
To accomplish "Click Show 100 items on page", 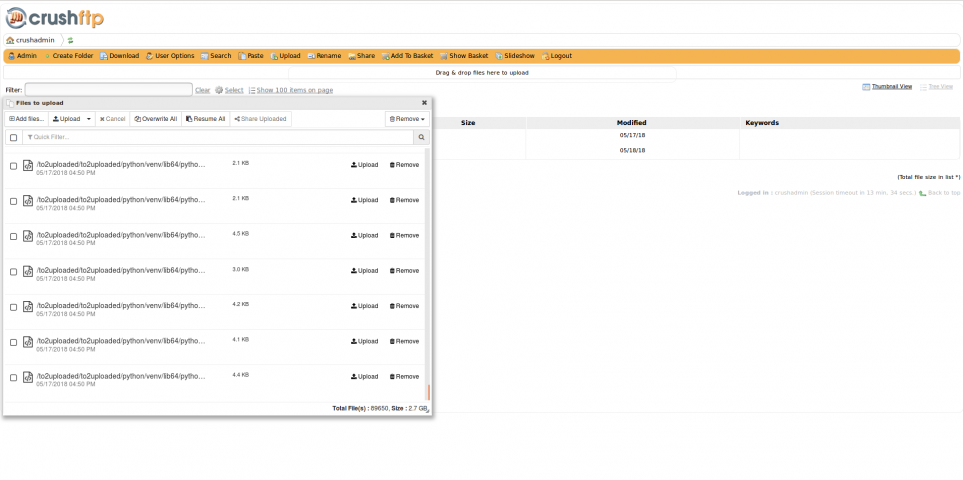I will pyautogui.click(x=290, y=90).
